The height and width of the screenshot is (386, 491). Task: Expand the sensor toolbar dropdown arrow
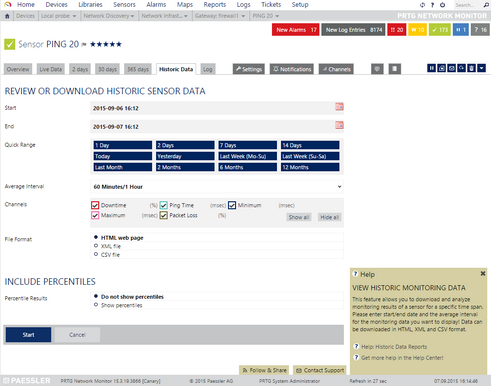coord(481,68)
